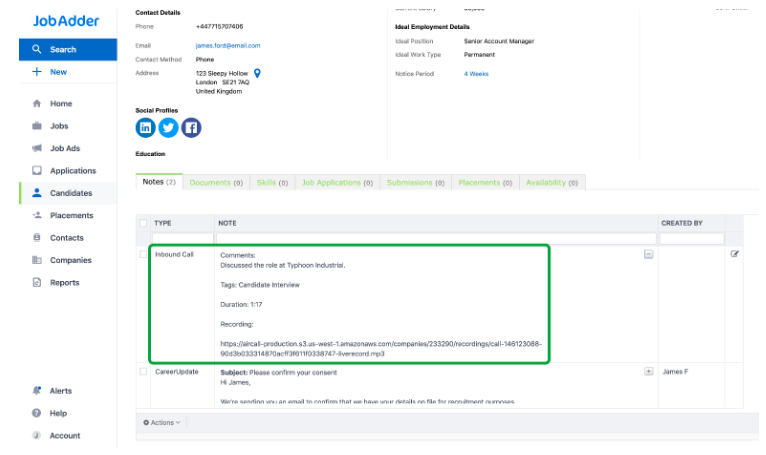Click the Candidates person icon
The image size is (766, 455).
click(37, 193)
